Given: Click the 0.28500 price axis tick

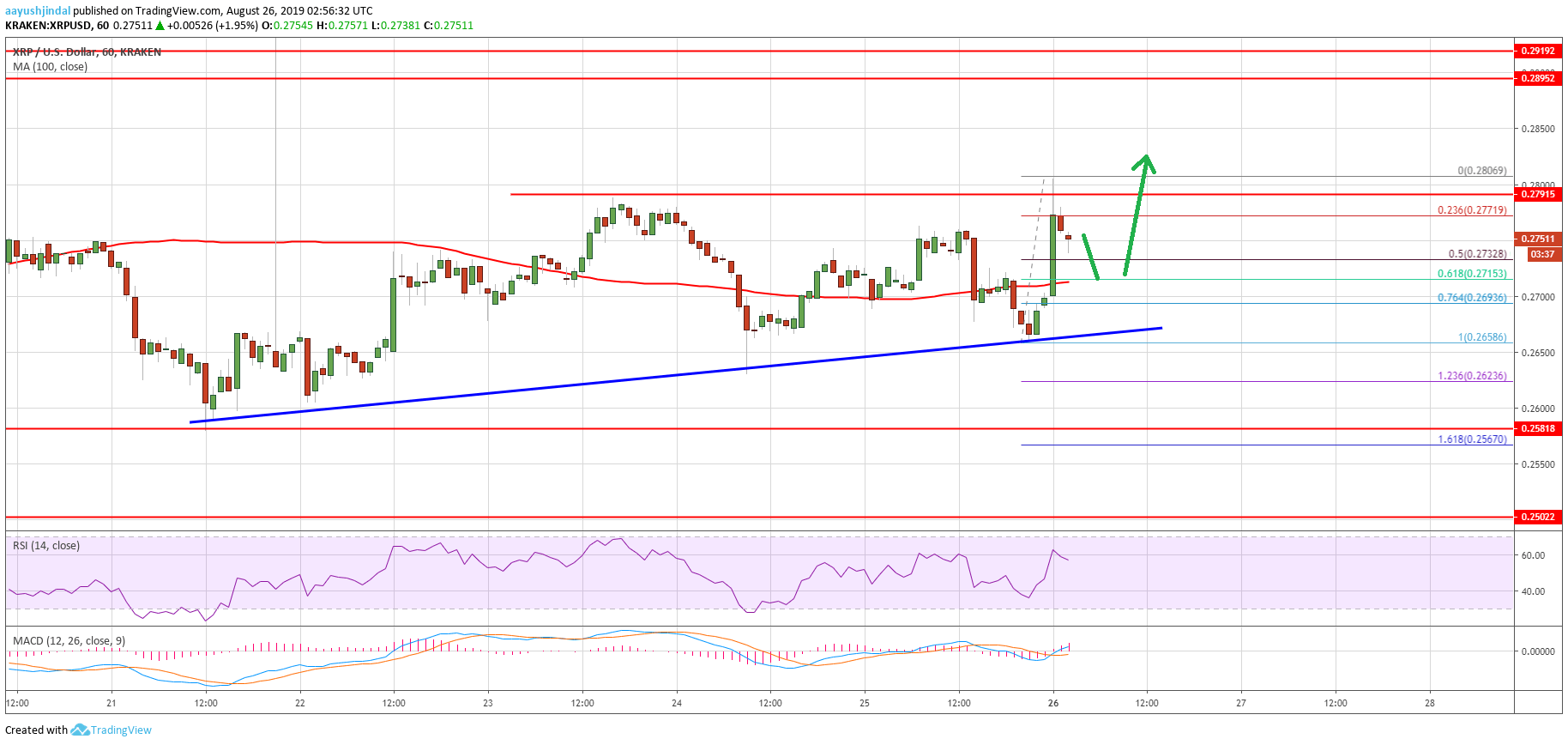Looking at the screenshot, I should pyautogui.click(x=1537, y=129).
